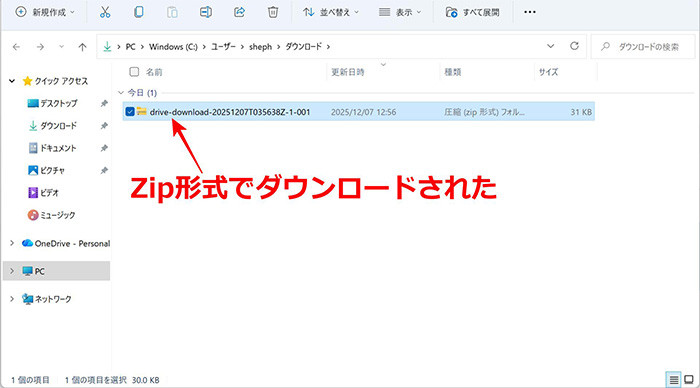The height and width of the screenshot is (388, 700).
Task: Click the zip folder icon of drive-download file
Action: click(142, 111)
